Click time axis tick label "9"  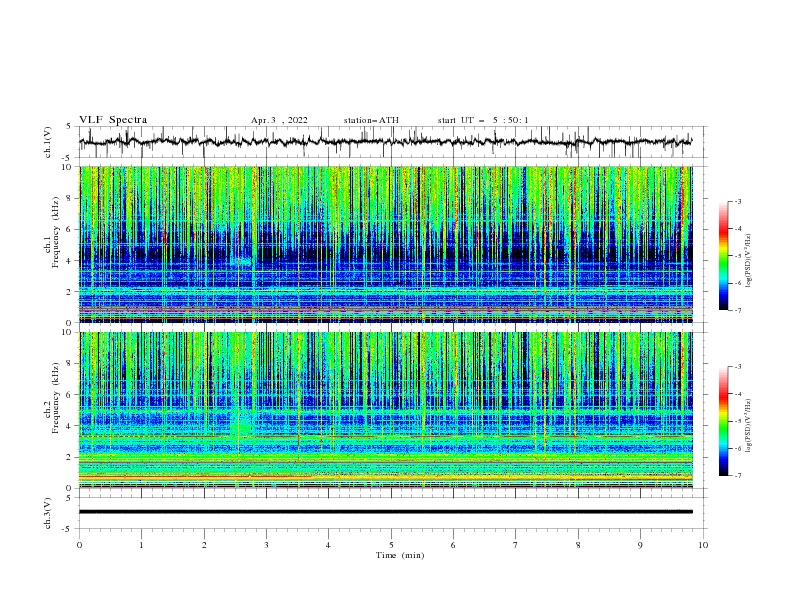[x=640, y=545]
